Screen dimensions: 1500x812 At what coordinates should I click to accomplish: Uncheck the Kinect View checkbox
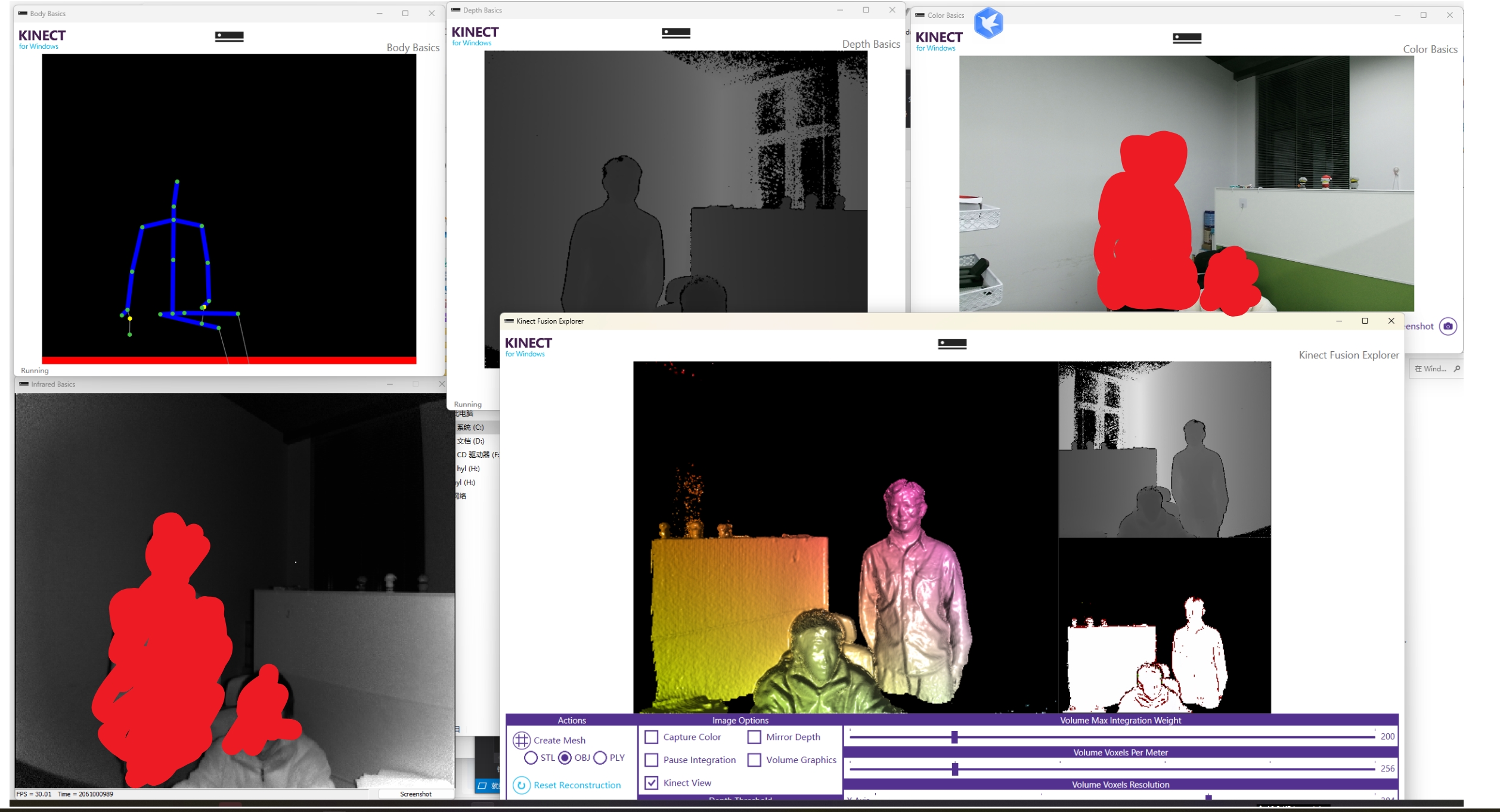[x=652, y=783]
